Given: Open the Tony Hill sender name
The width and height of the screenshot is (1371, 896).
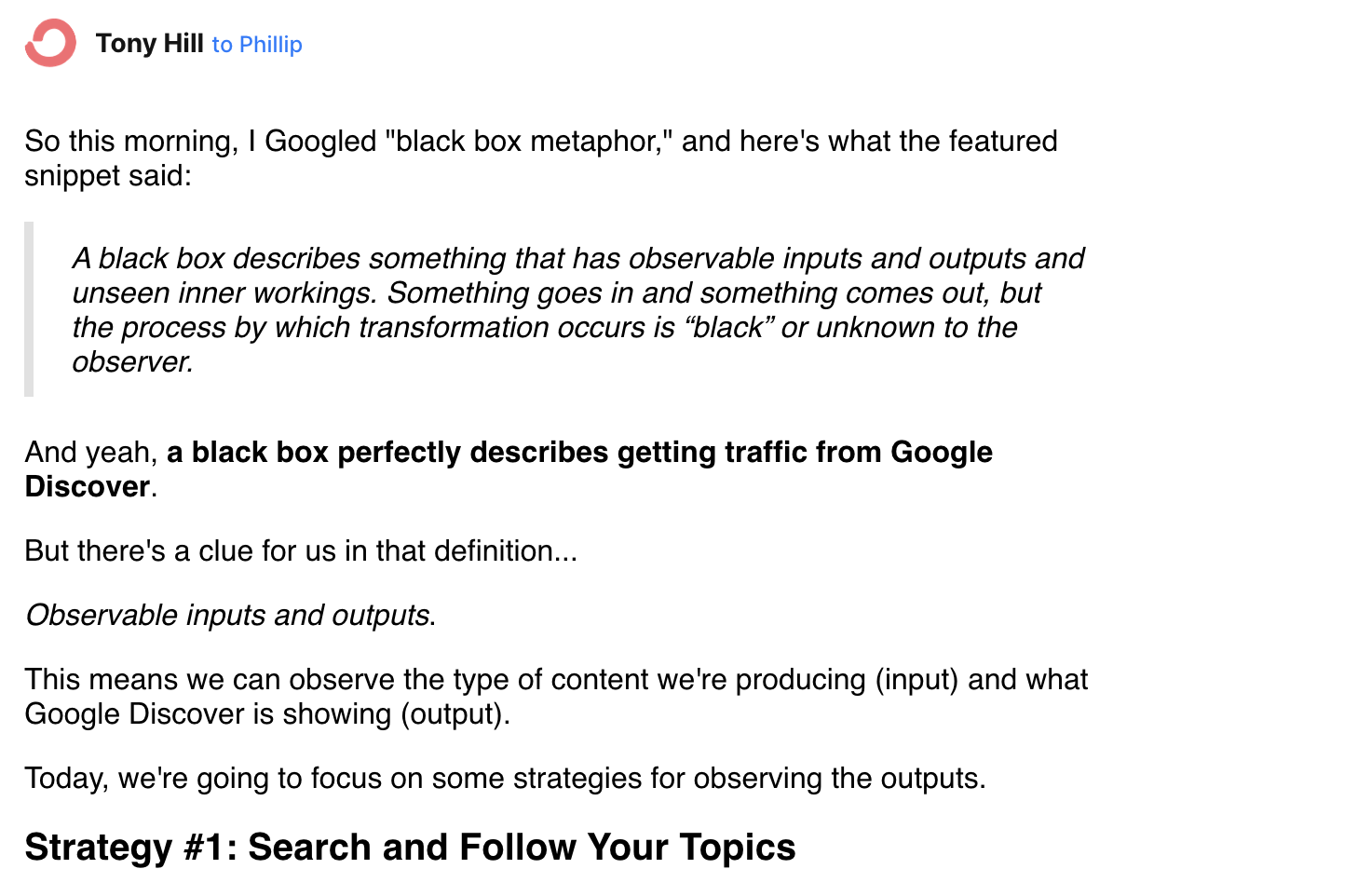Looking at the screenshot, I should [149, 44].
